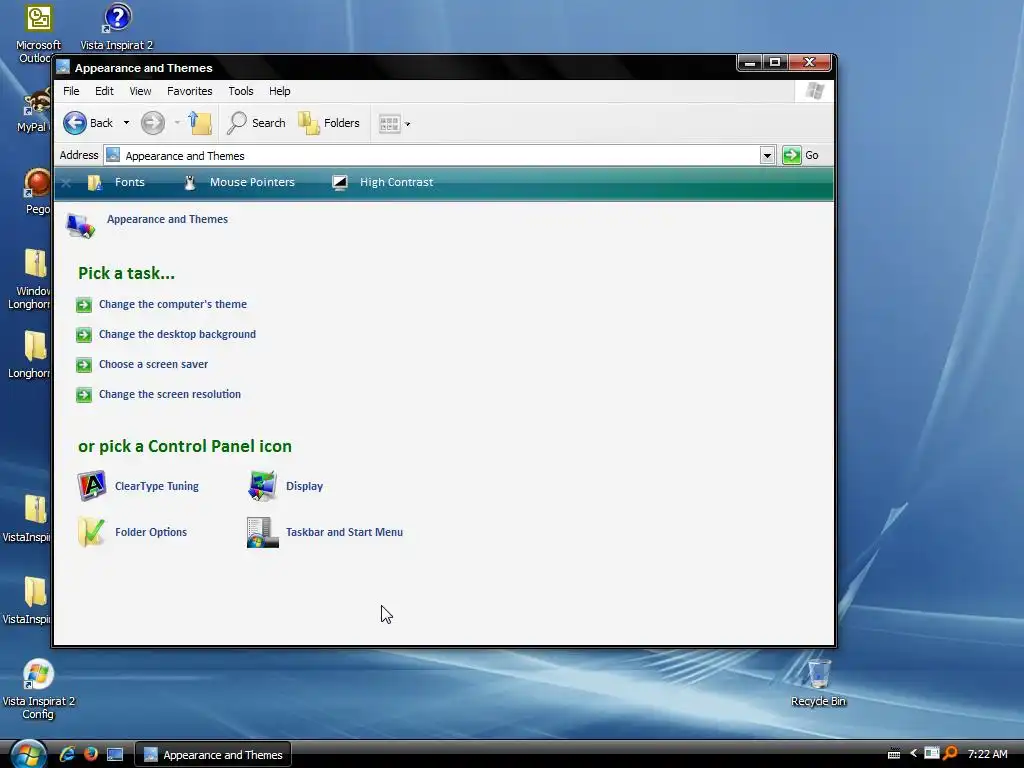Click the arrow icon beside Change the computer's theme
The width and height of the screenshot is (1024, 768).
[84, 305]
